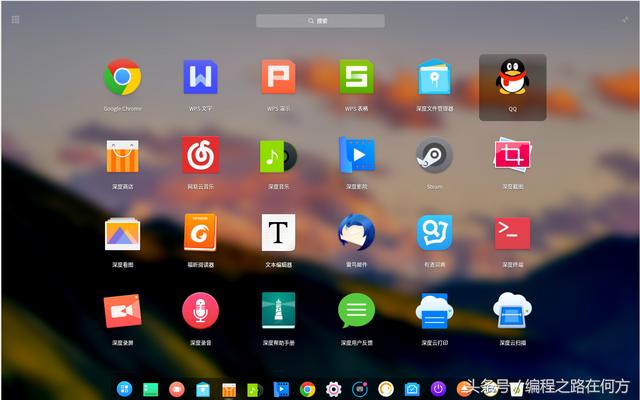Open 有道词典 Youdao dictionary
This screenshot has height=400, width=640.
click(434, 232)
